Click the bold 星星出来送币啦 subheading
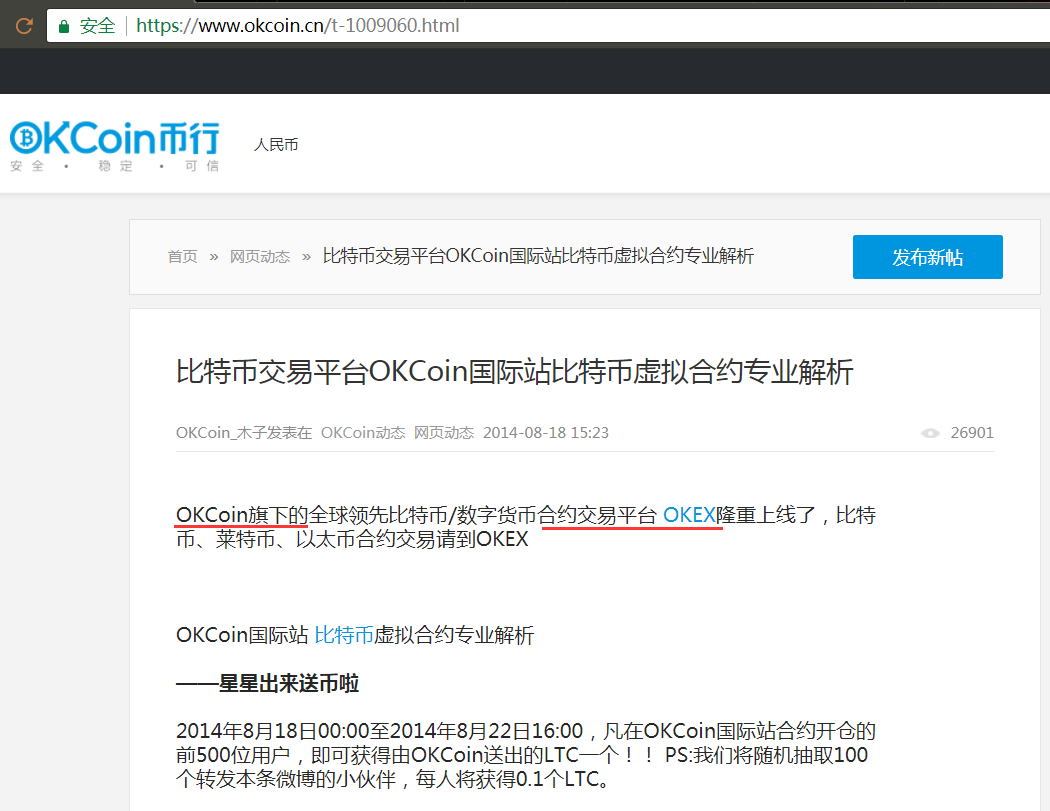Viewport: 1050px width, 811px height. pos(267,684)
